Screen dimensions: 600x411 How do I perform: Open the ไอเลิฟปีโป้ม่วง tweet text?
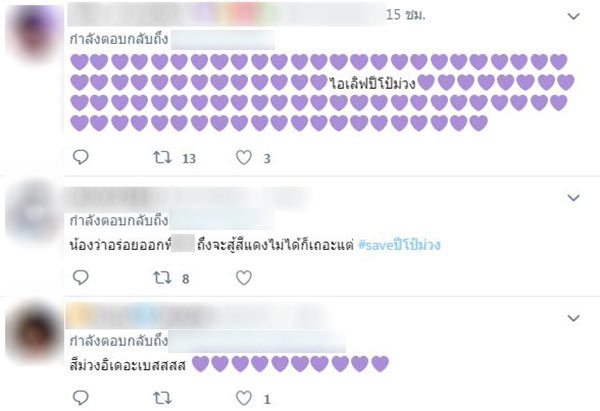coord(374,82)
